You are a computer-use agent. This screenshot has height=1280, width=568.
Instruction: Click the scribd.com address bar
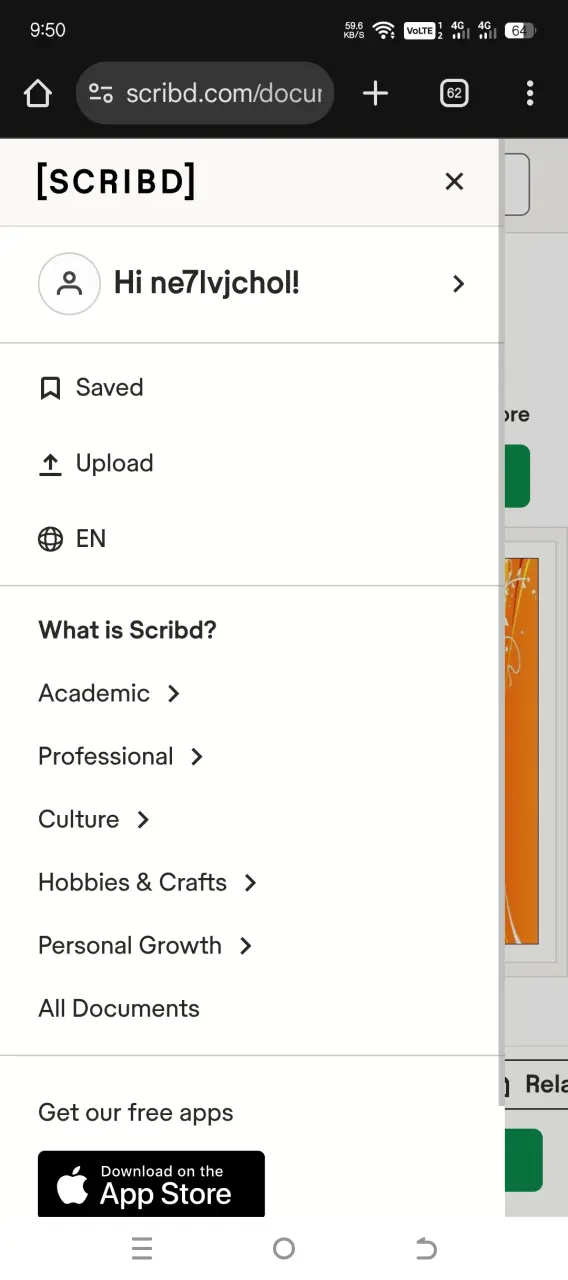[205, 94]
